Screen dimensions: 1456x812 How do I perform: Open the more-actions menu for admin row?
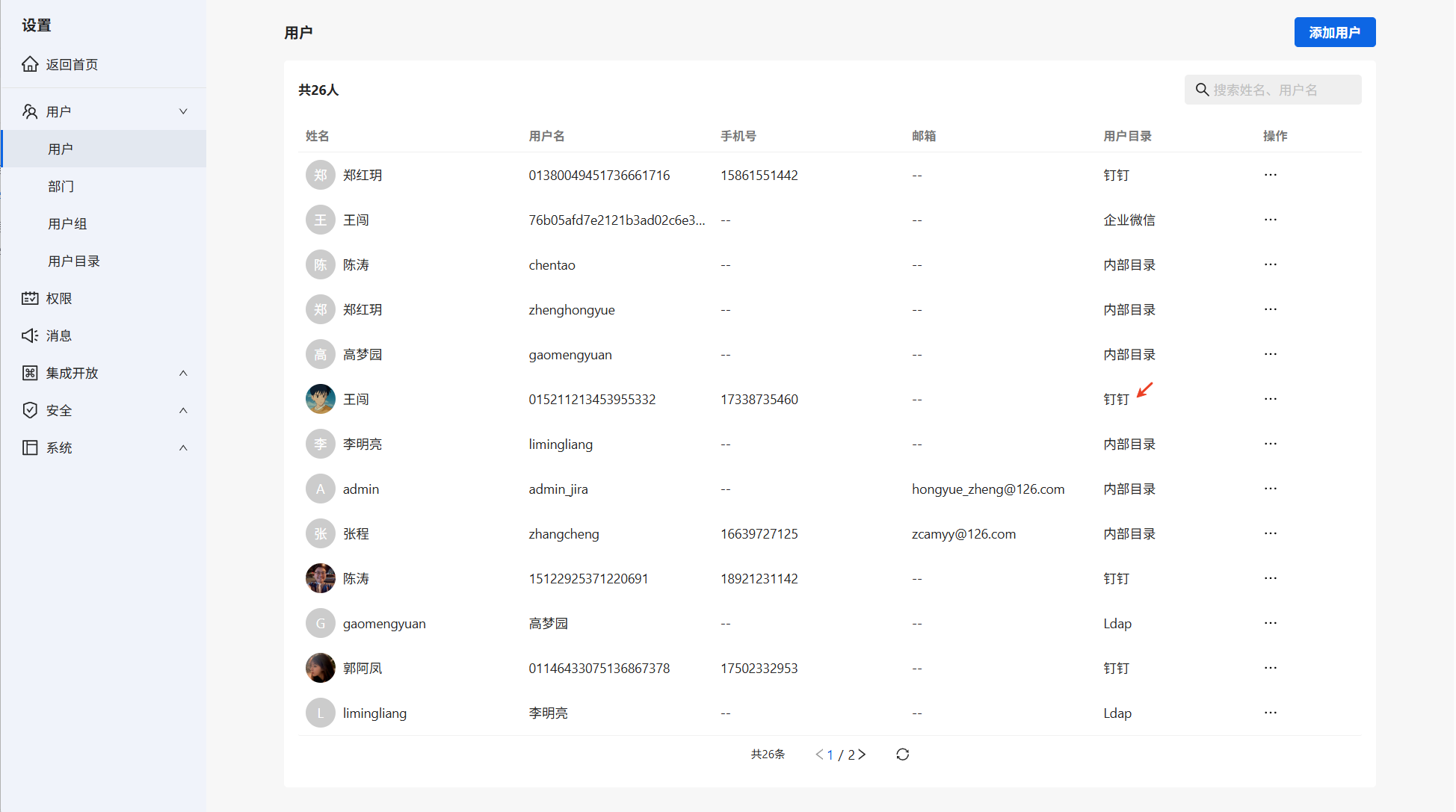pyautogui.click(x=1270, y=489)
